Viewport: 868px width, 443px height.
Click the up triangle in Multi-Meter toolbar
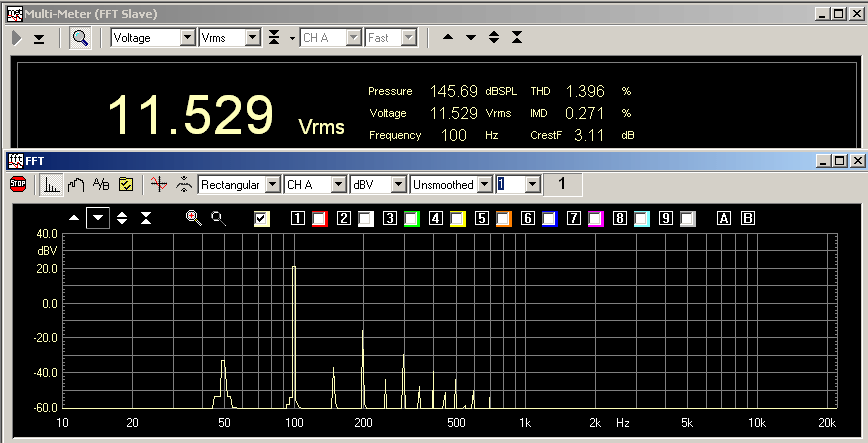coord(448,37)
